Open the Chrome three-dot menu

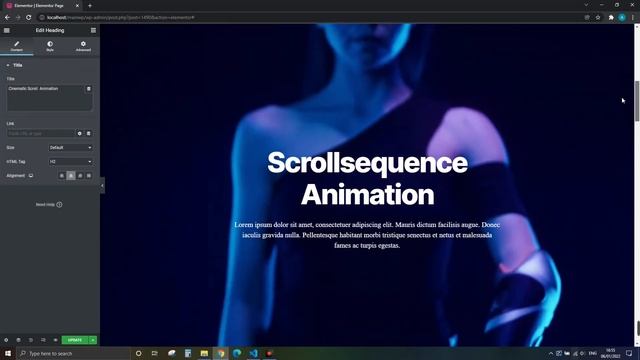pos(633,18)
